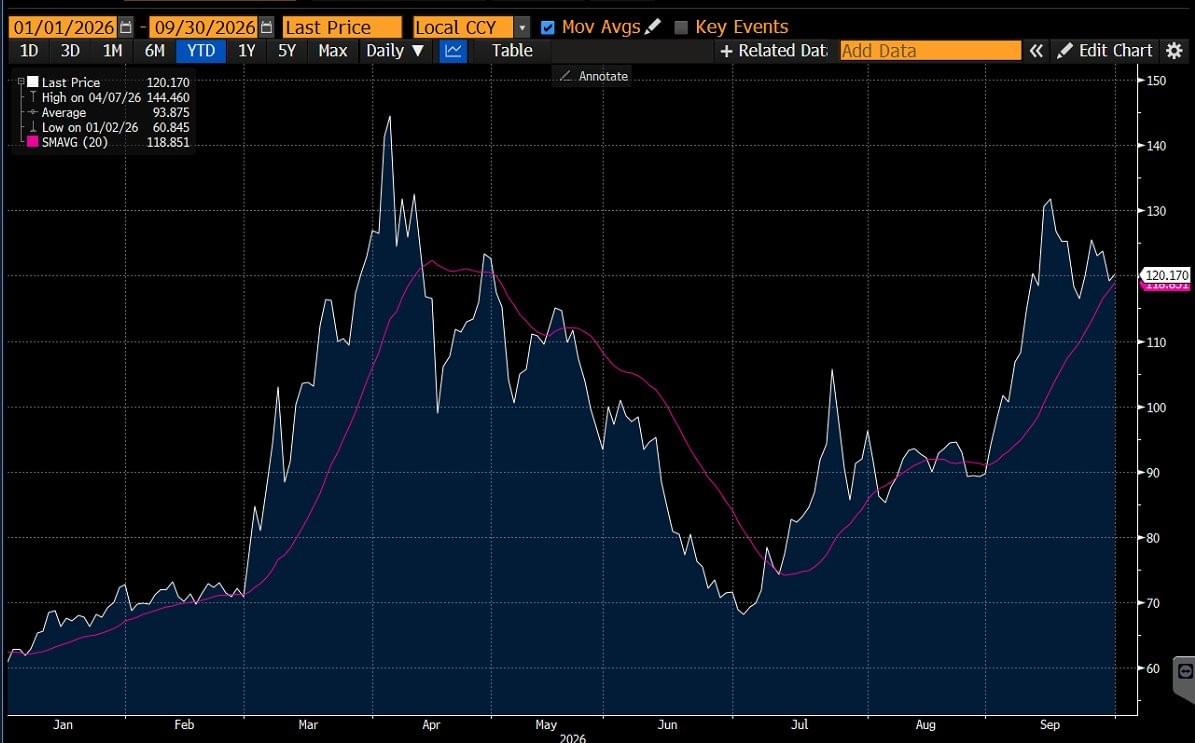Open the end date calendar picker icon
Screen dimensions: 1195x743
tap(266, 27)
